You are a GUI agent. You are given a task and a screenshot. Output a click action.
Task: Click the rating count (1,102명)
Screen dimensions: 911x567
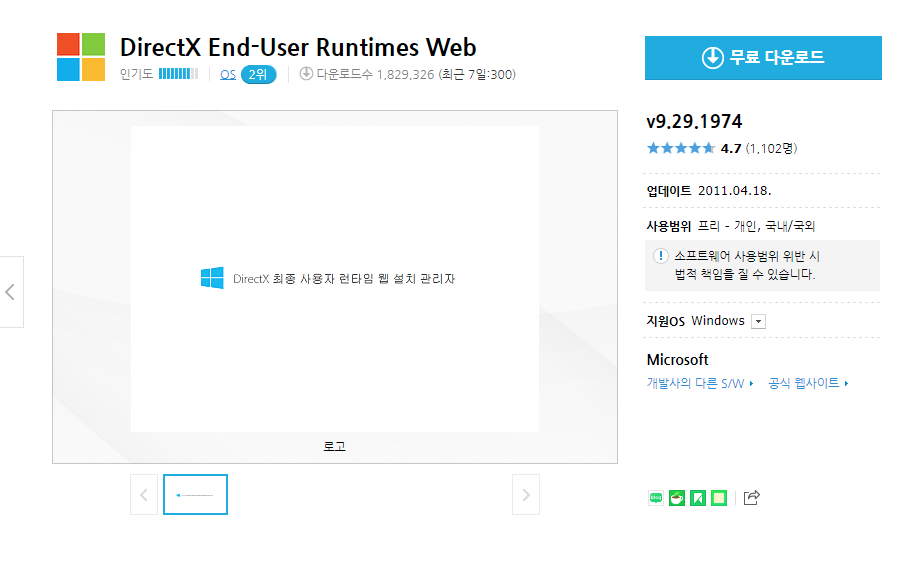click(772, 149)
